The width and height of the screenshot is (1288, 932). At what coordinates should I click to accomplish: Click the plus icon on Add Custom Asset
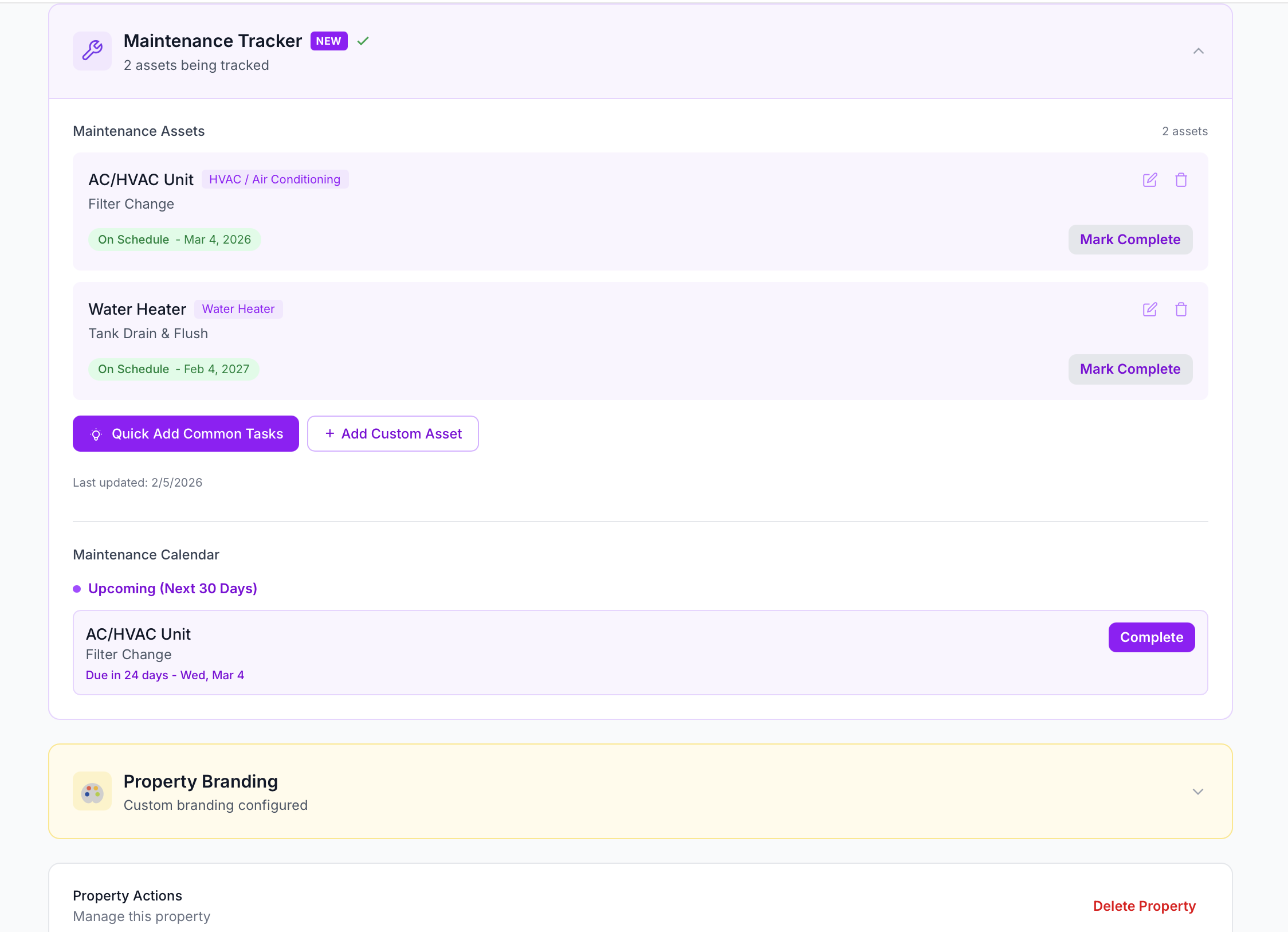pyautogui.click(x=330, y=434)
